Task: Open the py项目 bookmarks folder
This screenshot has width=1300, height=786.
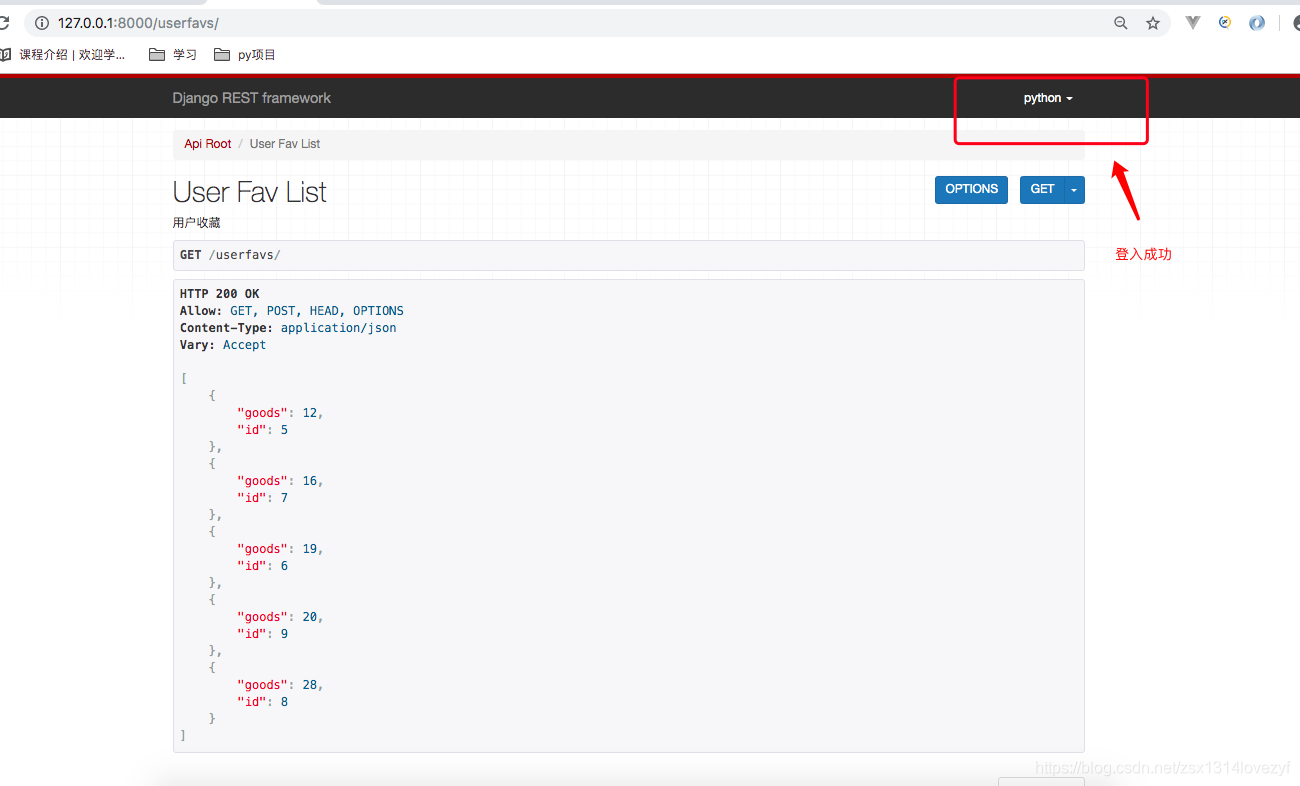Action: point(245,55)
